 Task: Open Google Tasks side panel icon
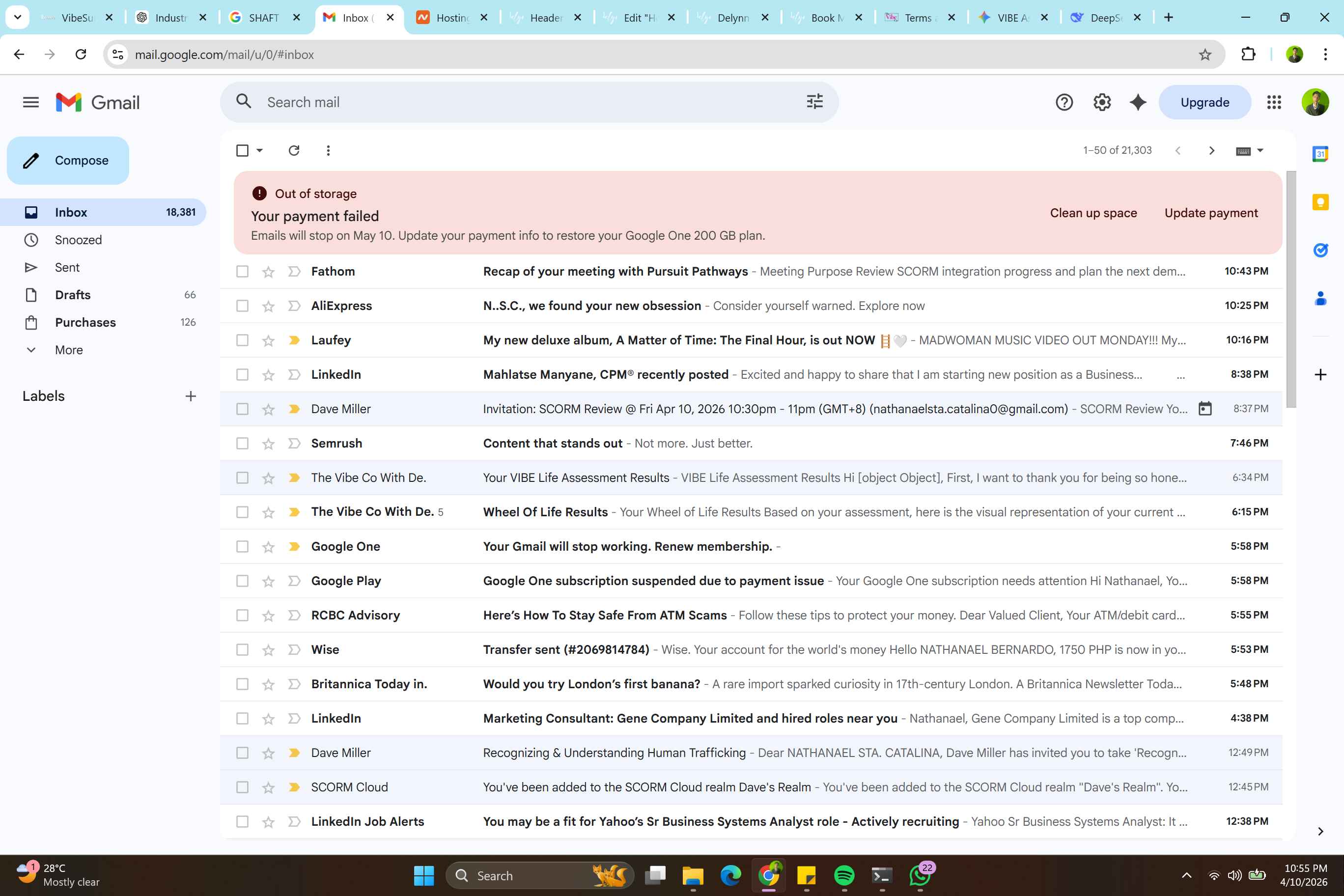[x=1320, y=250]
